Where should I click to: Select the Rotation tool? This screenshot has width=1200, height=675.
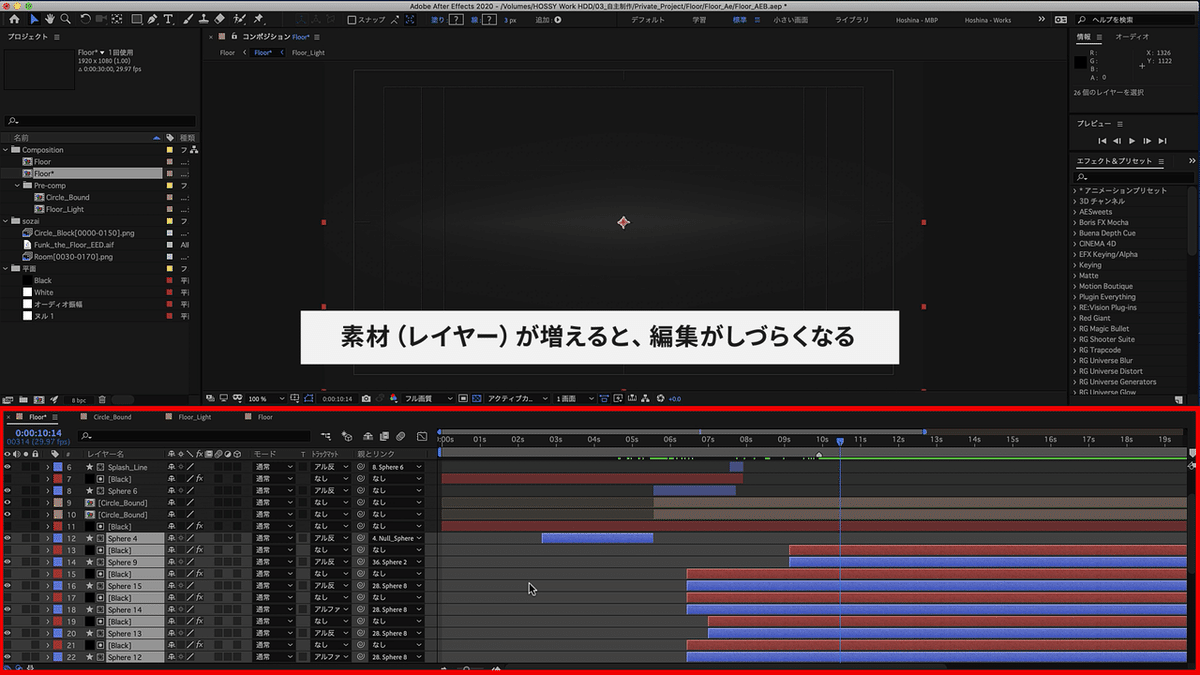coord(85,19)
